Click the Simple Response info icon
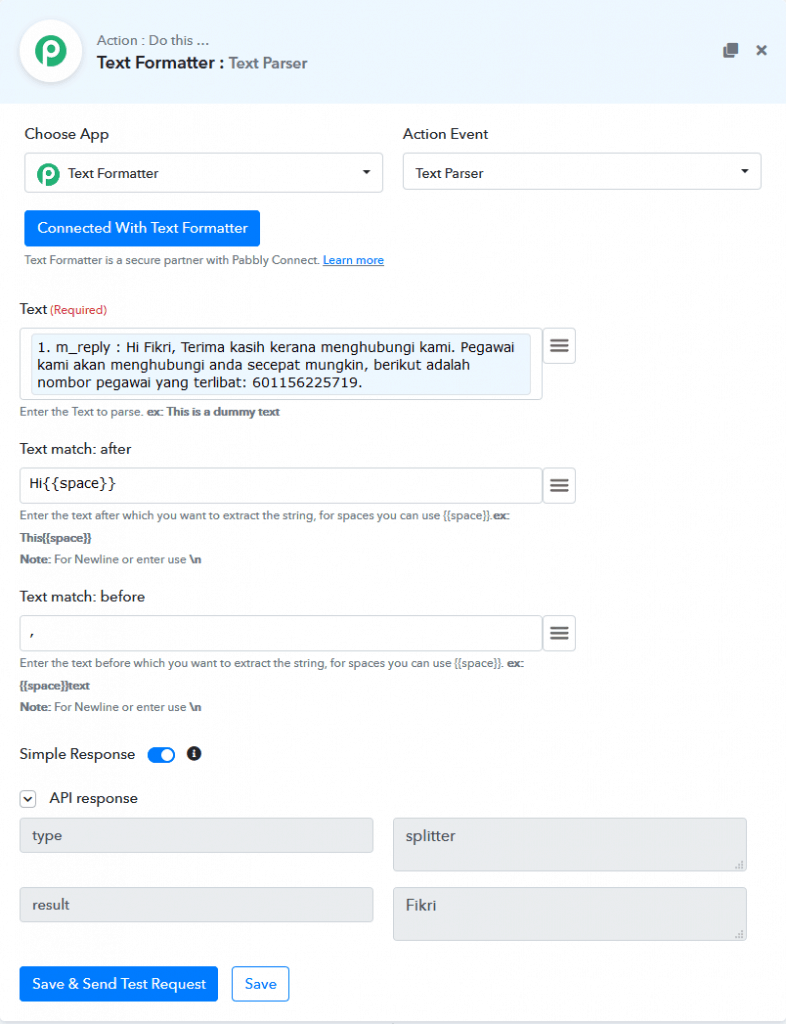786x1024 pixels. point(194,754)
